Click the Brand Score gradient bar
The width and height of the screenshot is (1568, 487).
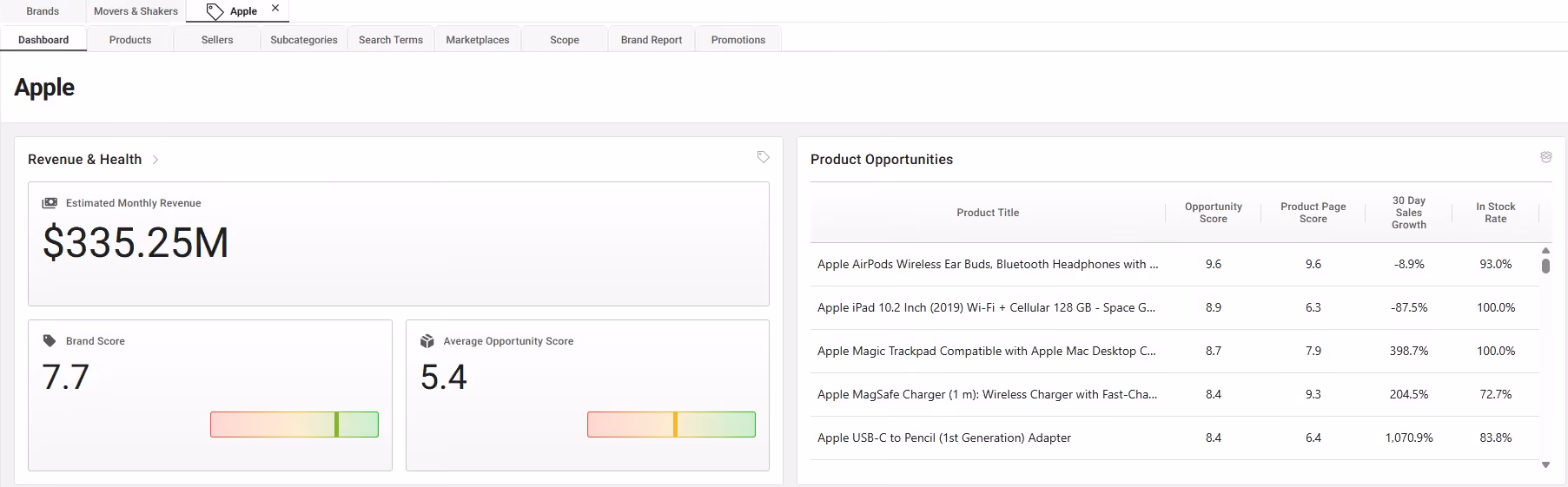pyautogui.click(x=294, y=424)
